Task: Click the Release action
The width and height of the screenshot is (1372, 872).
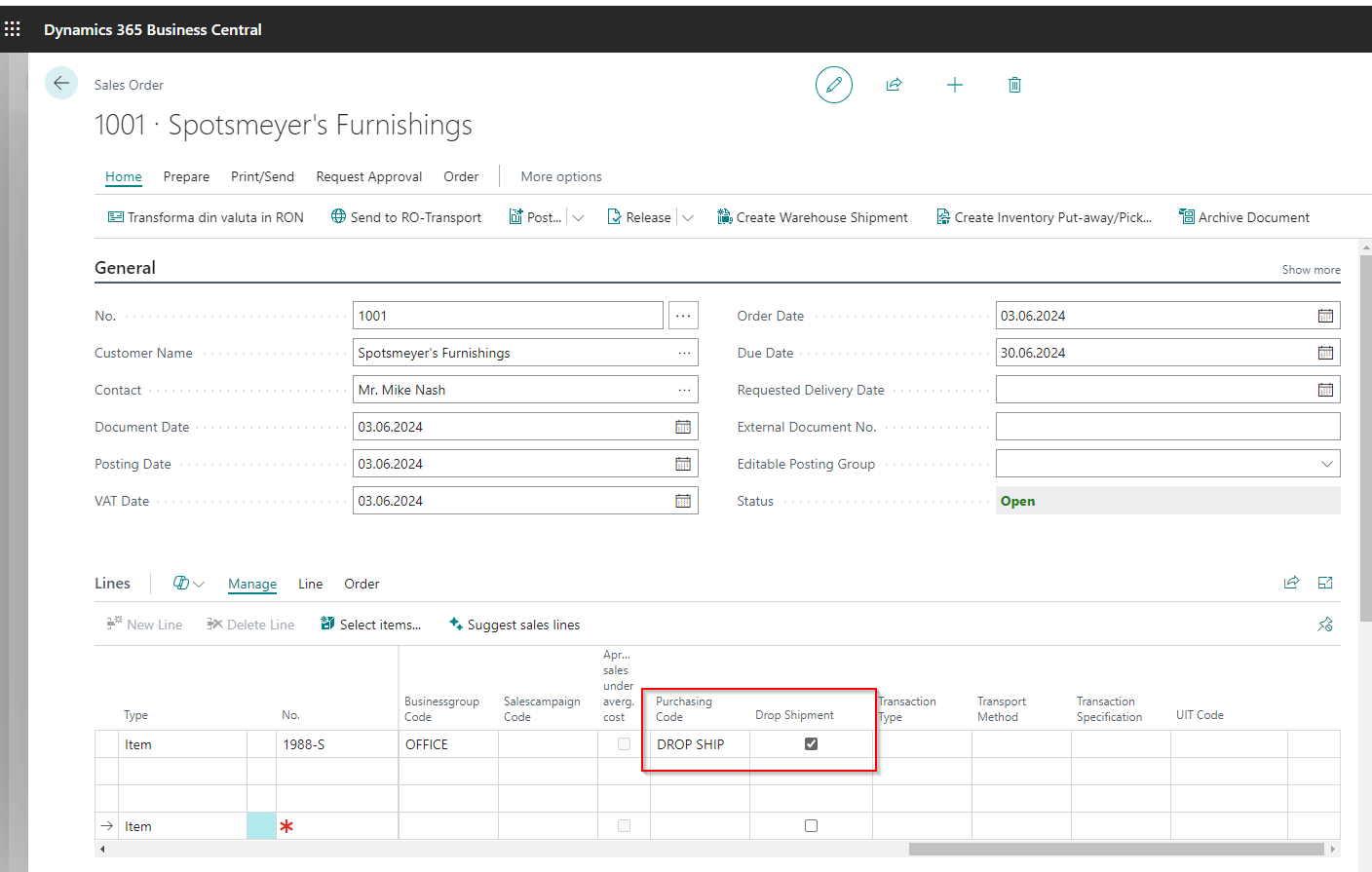Action: click(639, 217)
